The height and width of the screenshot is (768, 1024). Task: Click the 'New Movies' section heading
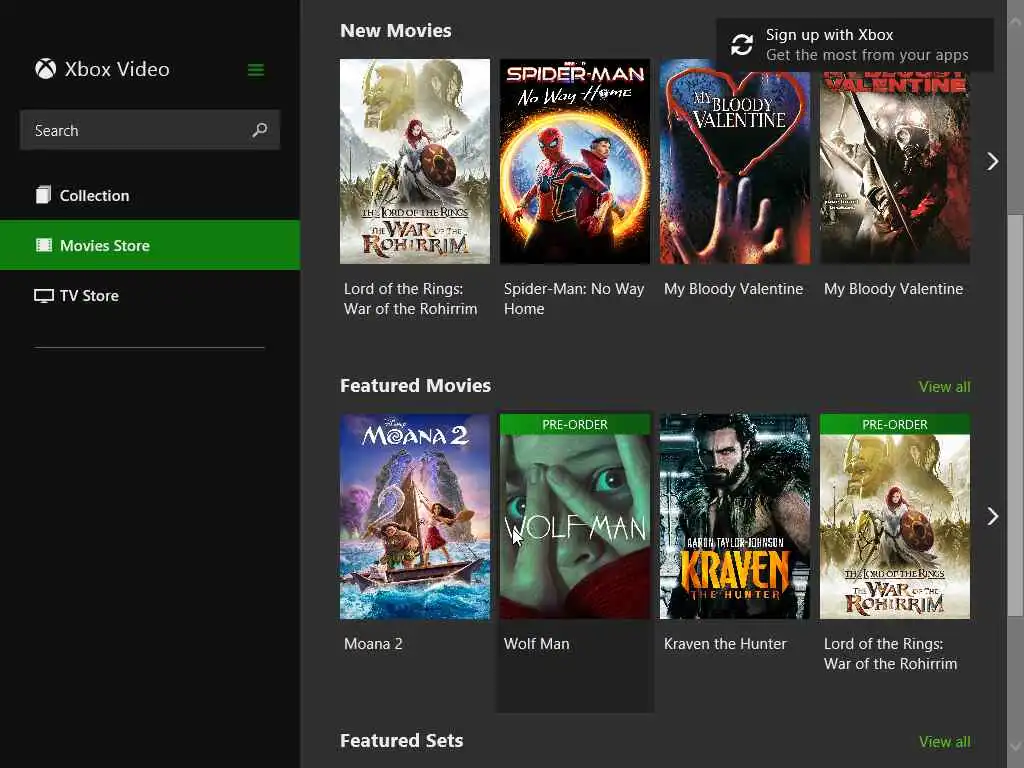(x=396, y=31)
